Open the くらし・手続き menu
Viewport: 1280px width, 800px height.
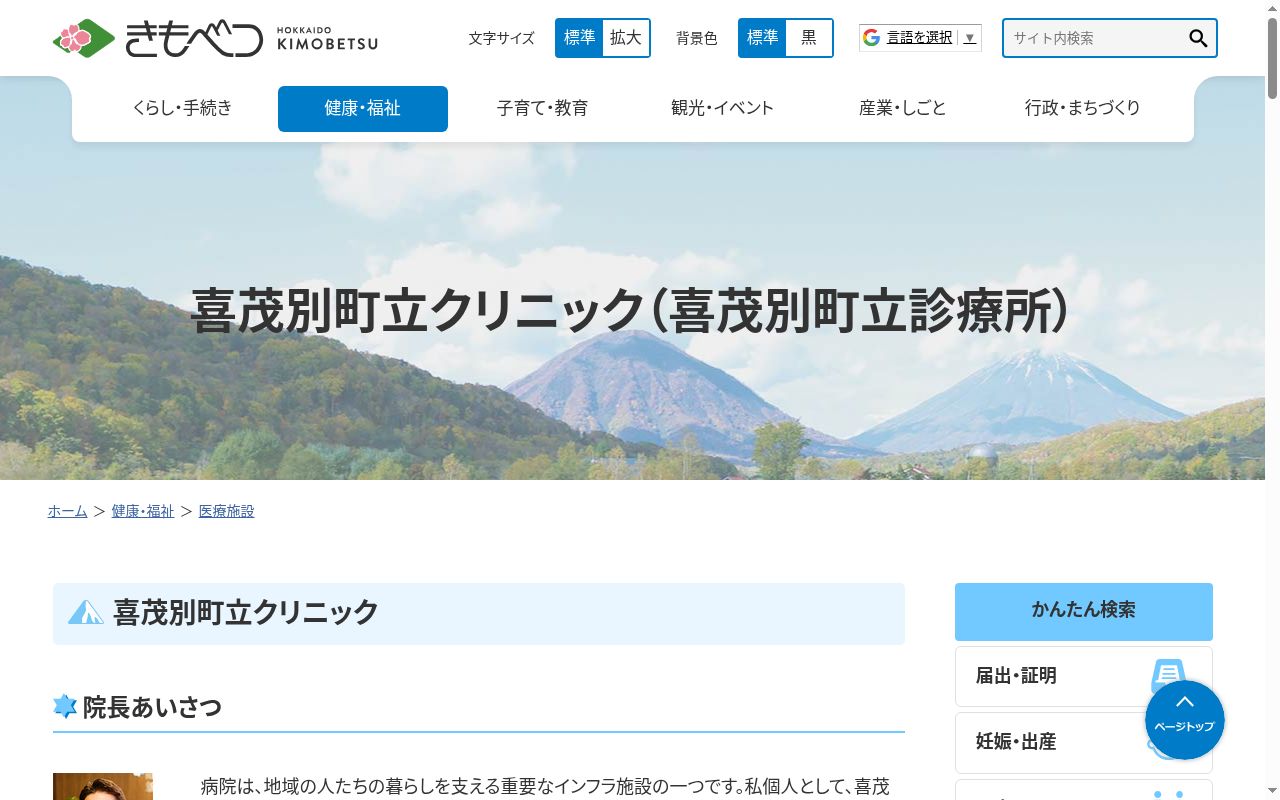click(182, 108)
